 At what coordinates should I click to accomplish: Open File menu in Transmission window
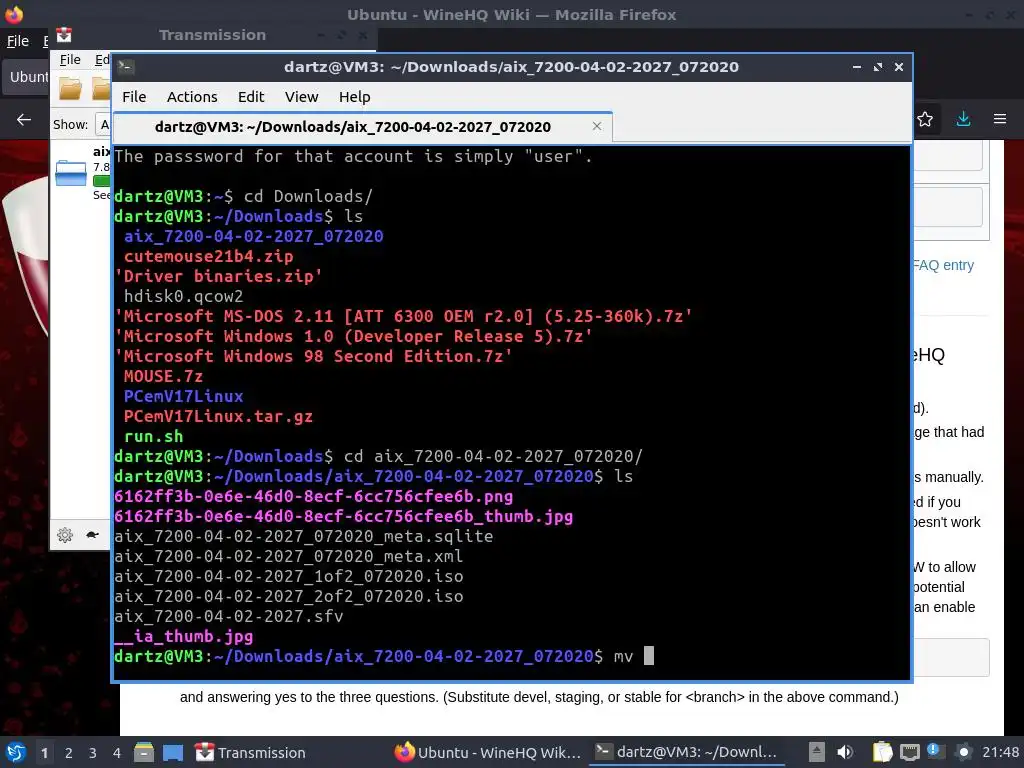click(x=70, y=60)
